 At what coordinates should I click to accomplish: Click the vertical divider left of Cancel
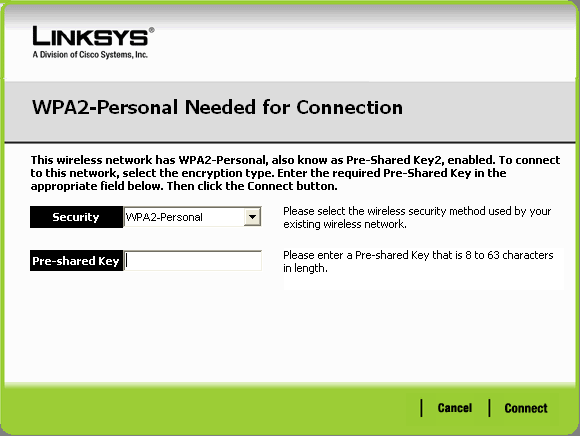pyautogui.click(x=421, y=408)
